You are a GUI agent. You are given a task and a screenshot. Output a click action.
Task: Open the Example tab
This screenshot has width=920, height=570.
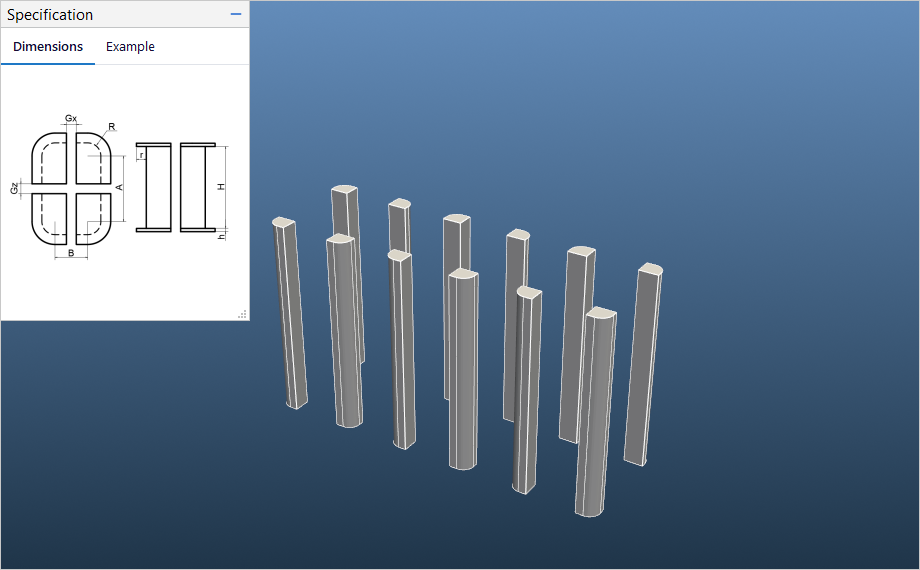pos(130,46)
